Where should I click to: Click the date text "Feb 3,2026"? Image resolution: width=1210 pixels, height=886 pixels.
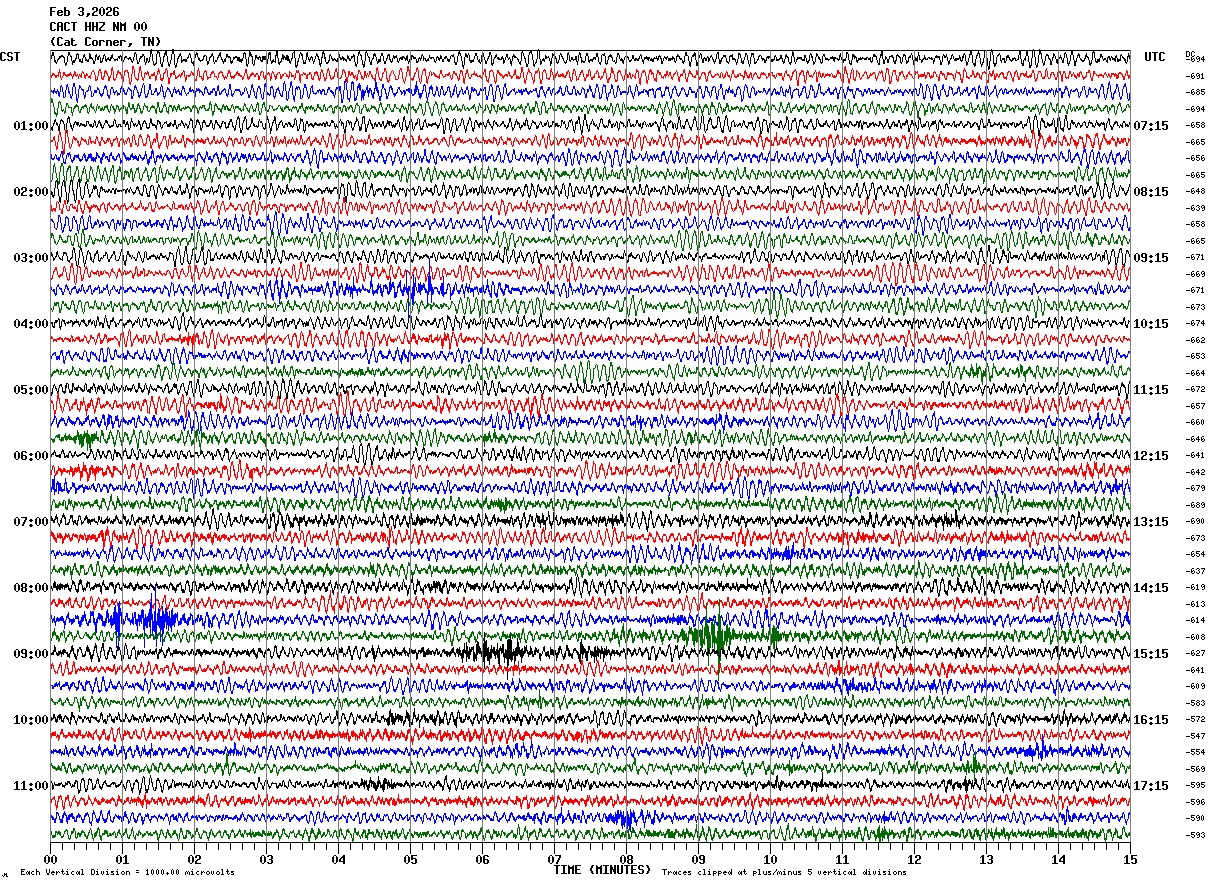[84, 12]
